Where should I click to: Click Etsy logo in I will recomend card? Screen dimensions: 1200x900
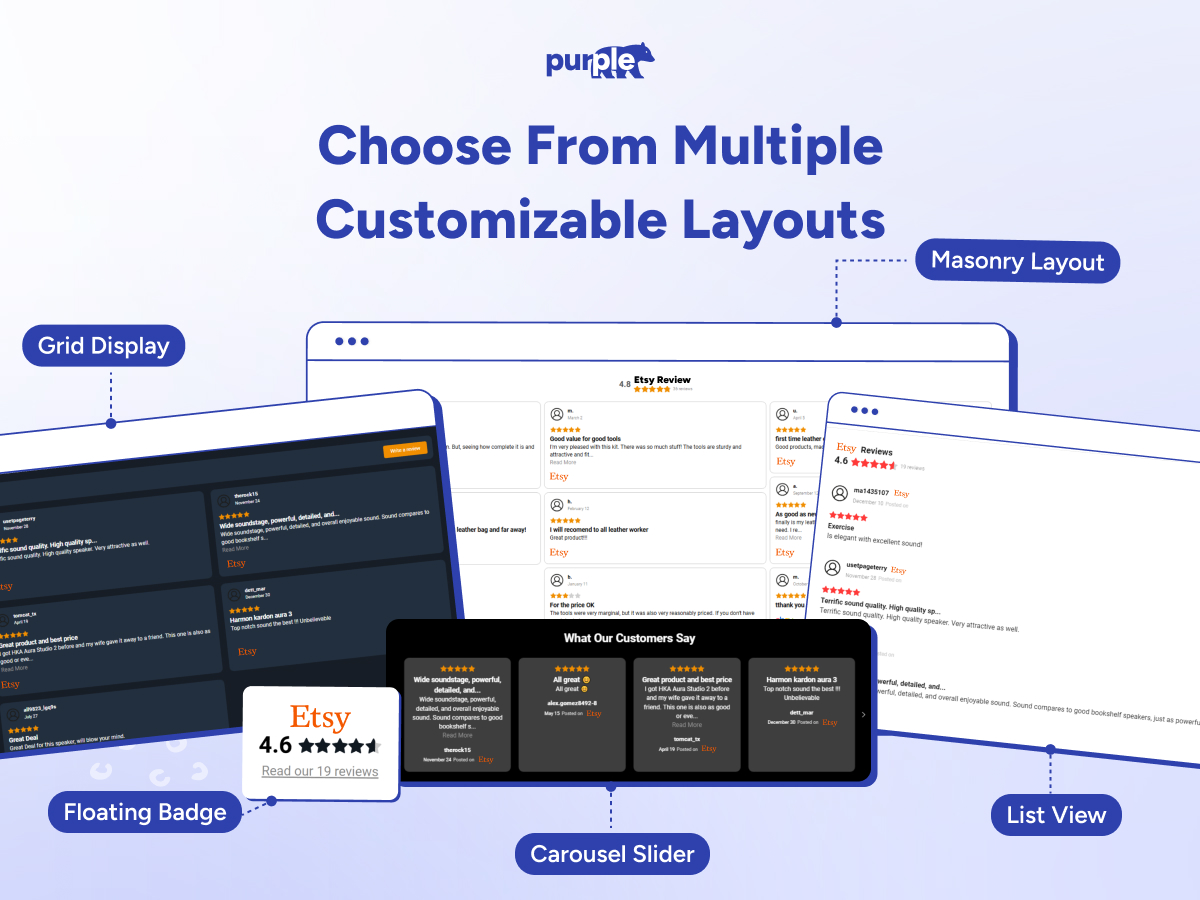(559, 552)
